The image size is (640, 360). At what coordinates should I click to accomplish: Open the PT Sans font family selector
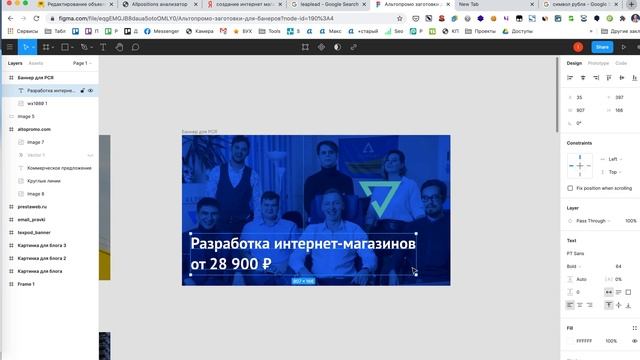click(576, 253)
